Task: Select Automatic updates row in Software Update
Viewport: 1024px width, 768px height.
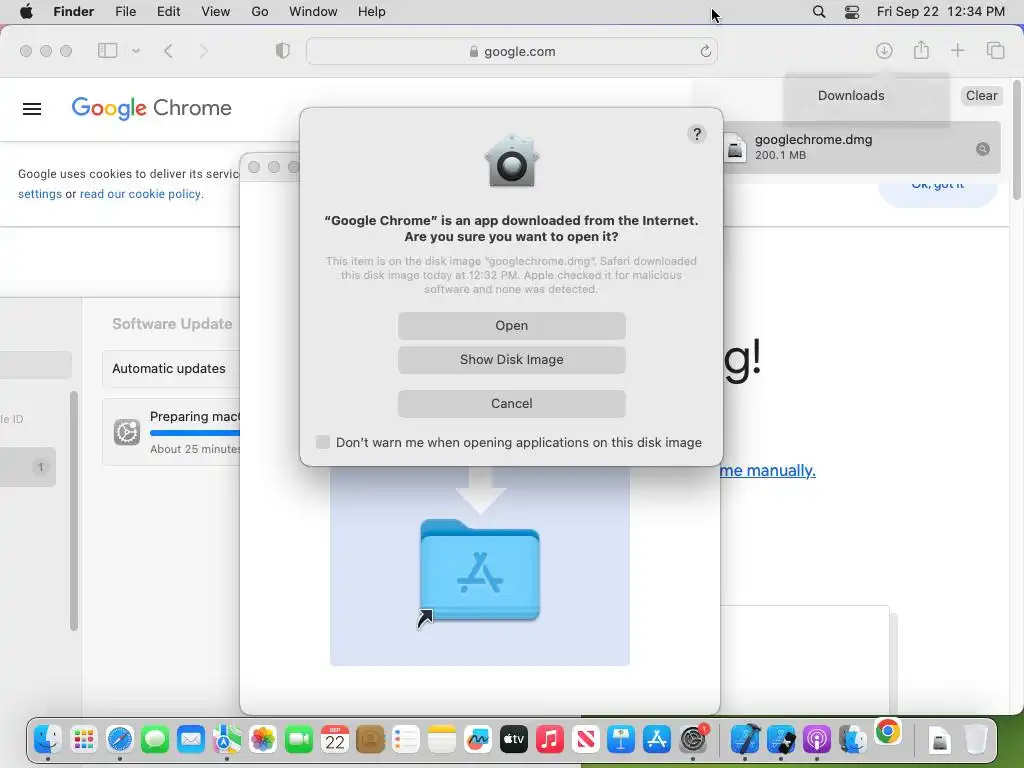Action: (171, 368)
